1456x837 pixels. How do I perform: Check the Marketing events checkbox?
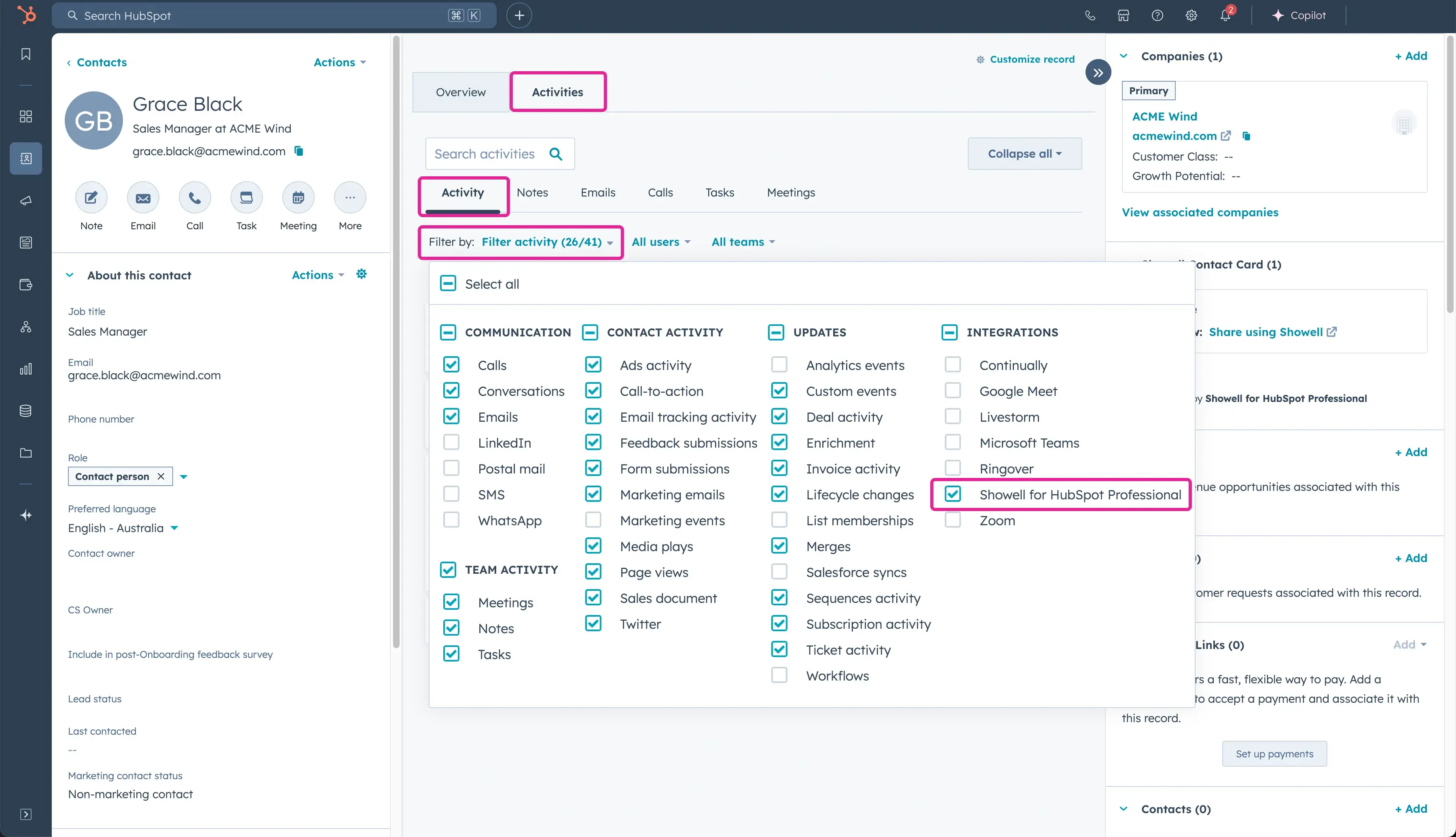593,520
